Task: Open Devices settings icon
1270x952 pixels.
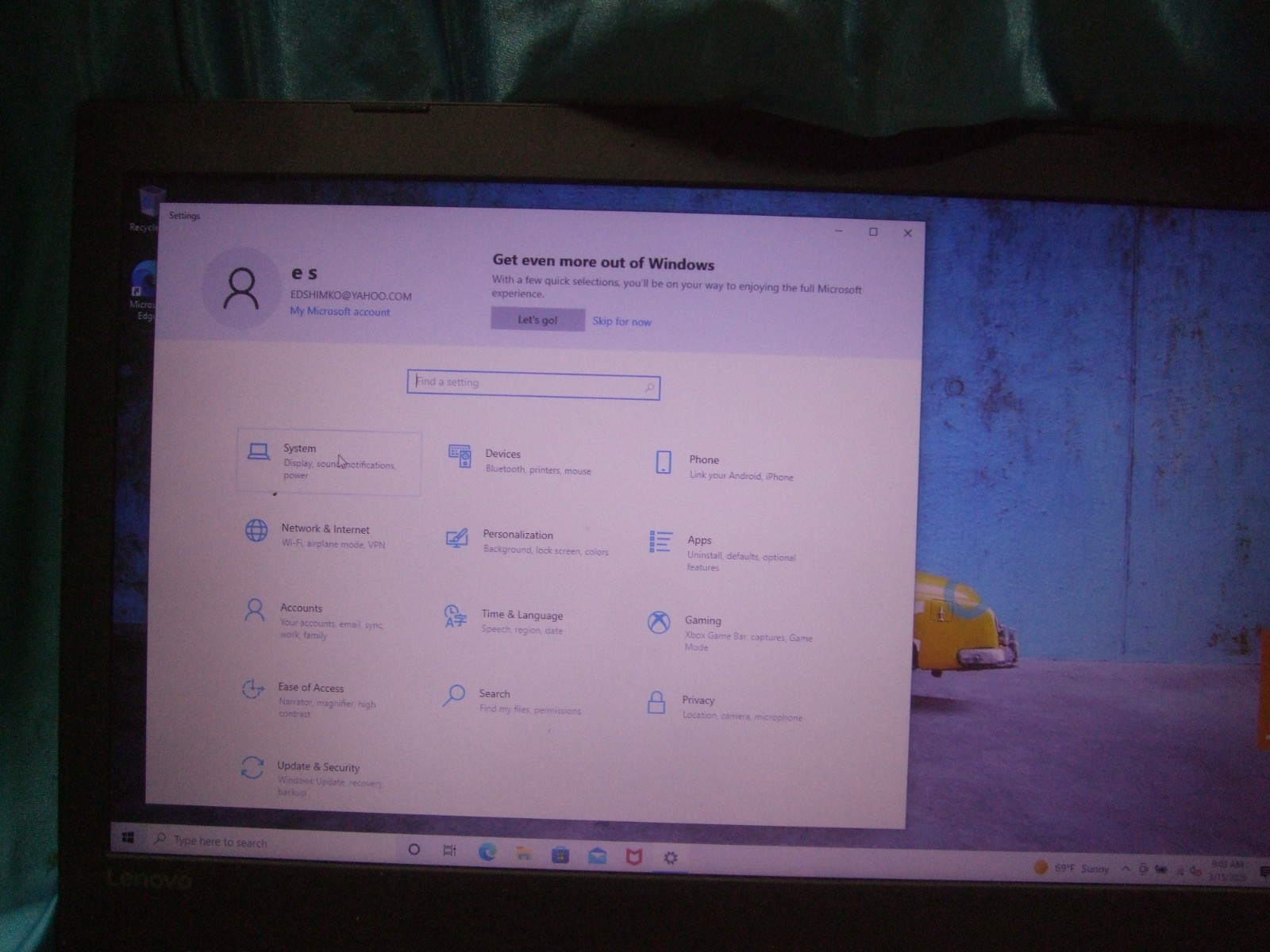Action: click(460, 457)
